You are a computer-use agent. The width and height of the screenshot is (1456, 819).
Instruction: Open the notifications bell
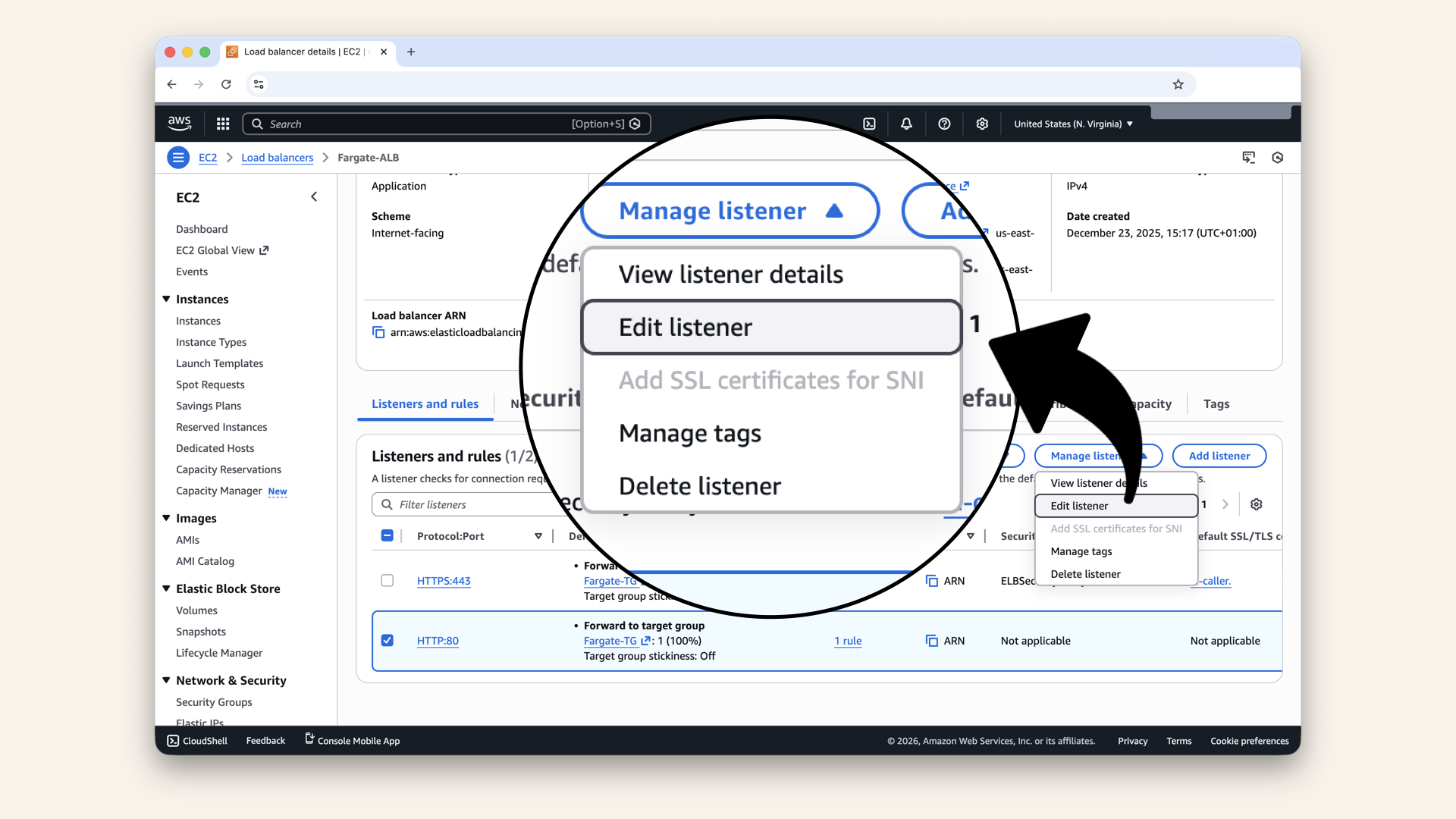[x=906, y=124]
